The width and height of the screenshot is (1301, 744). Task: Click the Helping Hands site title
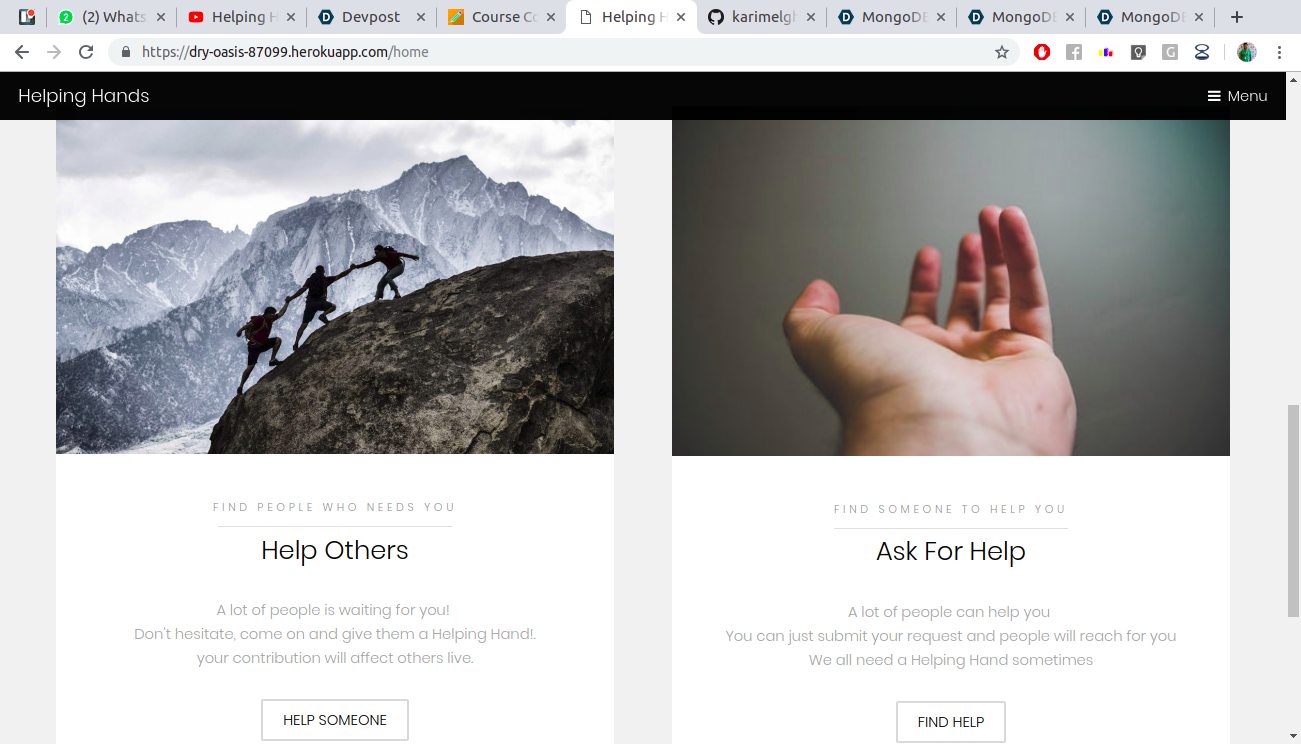pyautogui.click(x=84, y=96)
